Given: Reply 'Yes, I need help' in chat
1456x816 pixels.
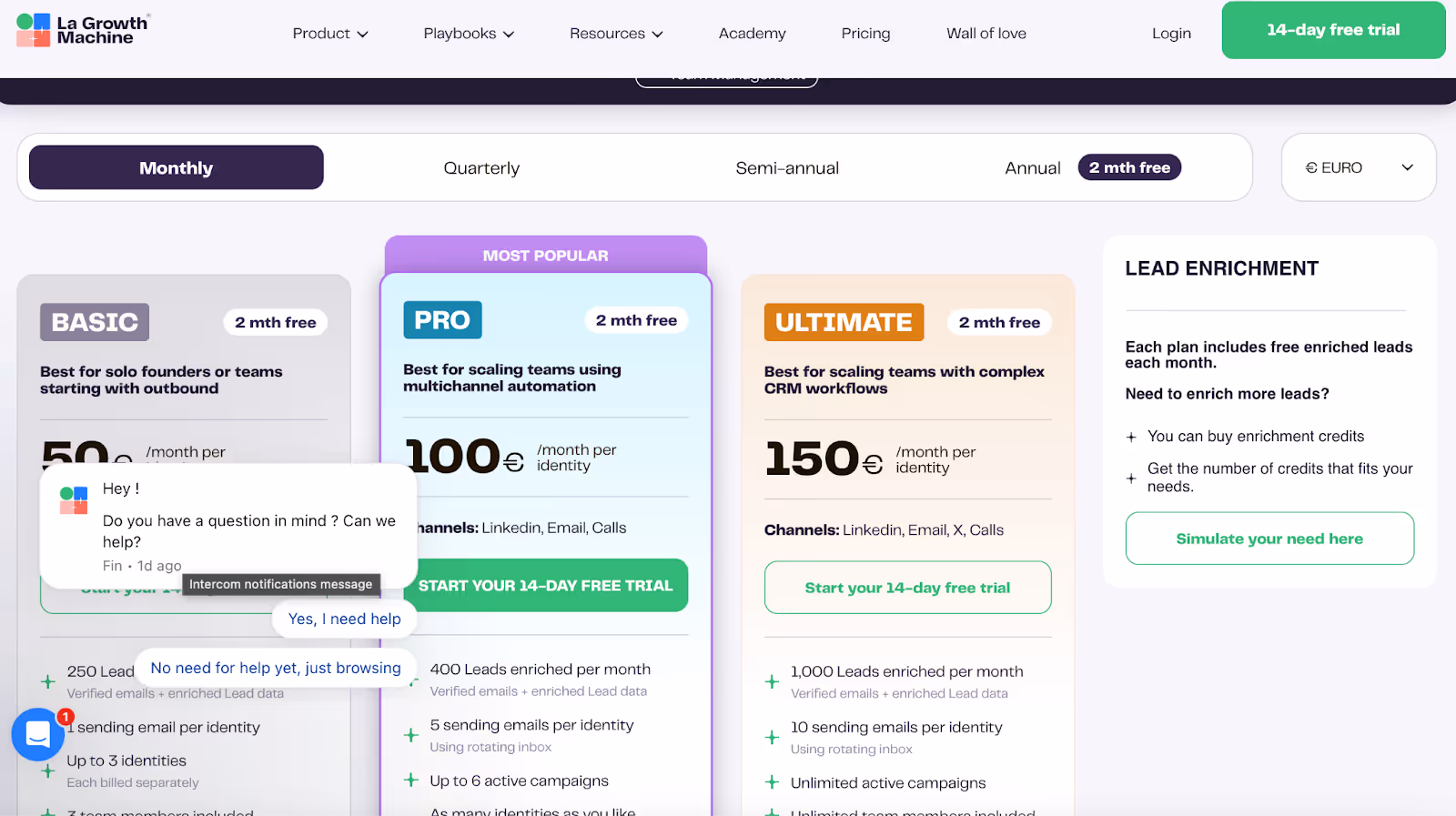Looking at the screenshot, I should [x=344, y=619].
